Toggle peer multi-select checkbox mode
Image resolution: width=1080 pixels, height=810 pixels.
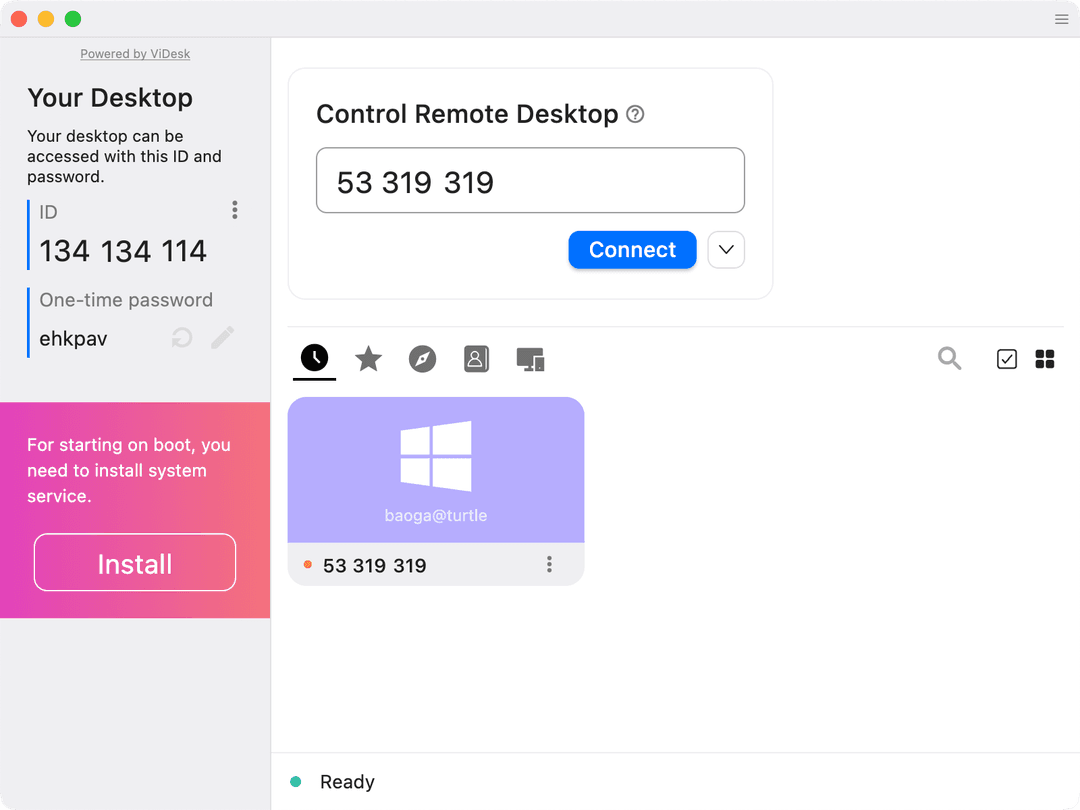[1006, 358]
